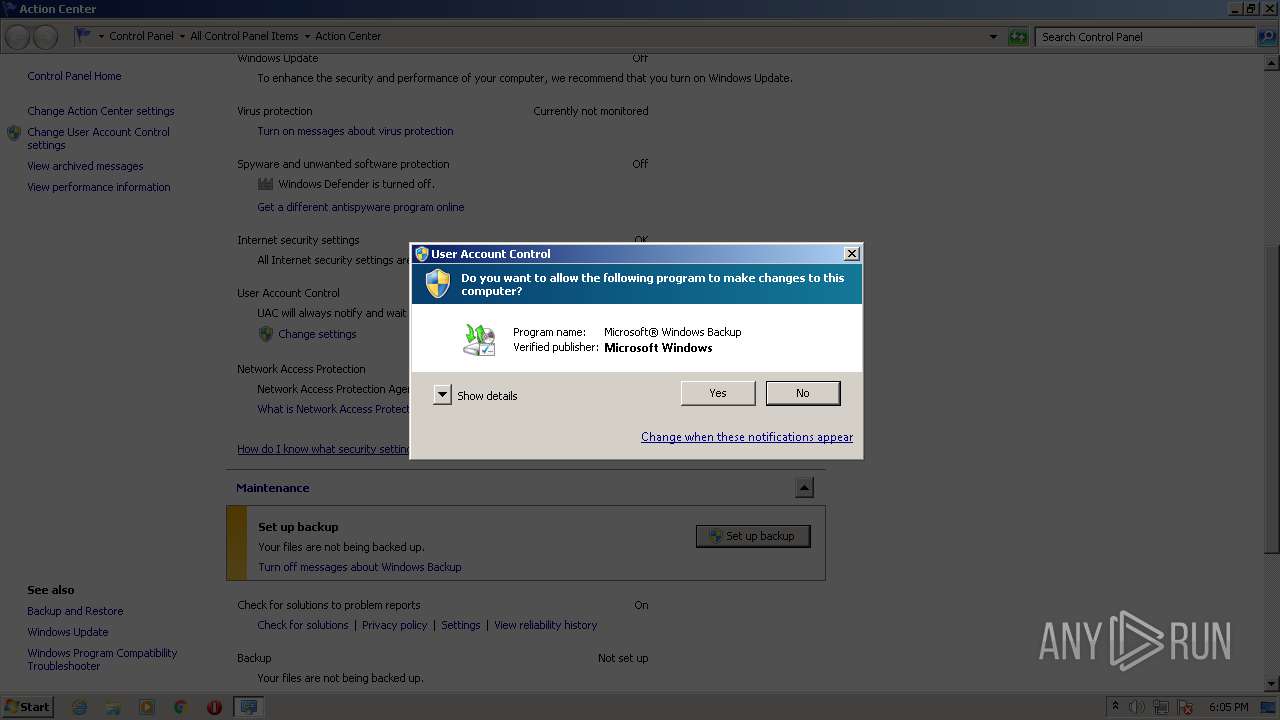The width and height of the screenshot is (1280, 720).
Task: Open Control Panel Home link
Action: (74, 76)
